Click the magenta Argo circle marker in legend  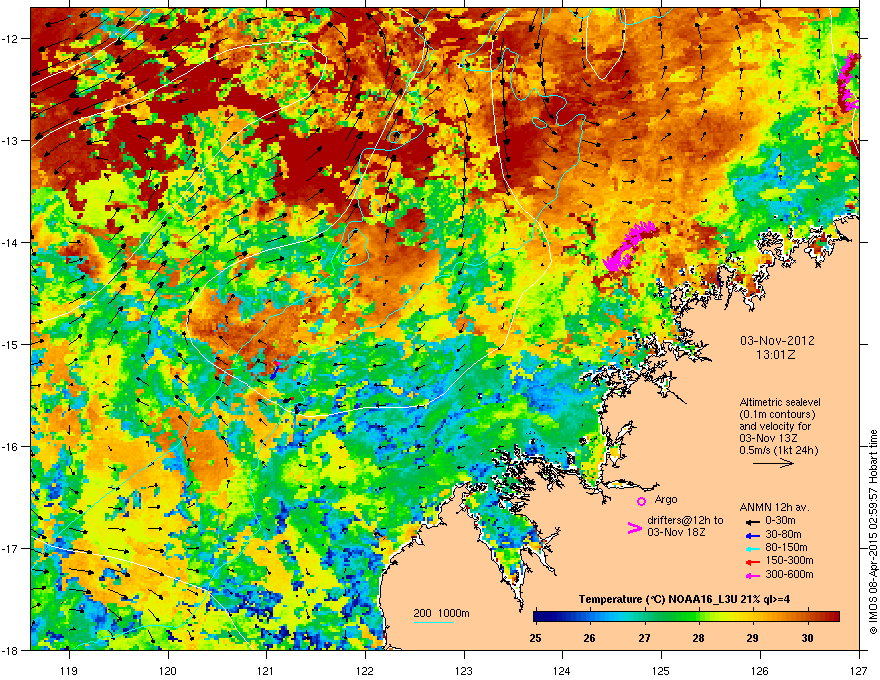click(x=641, y=501)
